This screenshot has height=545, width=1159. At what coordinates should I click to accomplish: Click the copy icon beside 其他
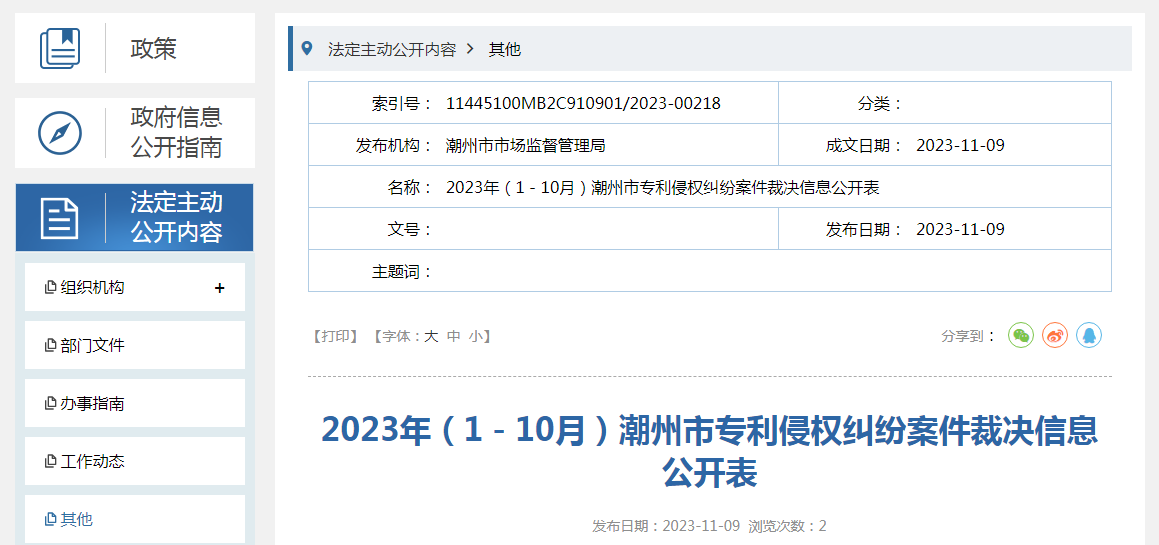[50, 520]
